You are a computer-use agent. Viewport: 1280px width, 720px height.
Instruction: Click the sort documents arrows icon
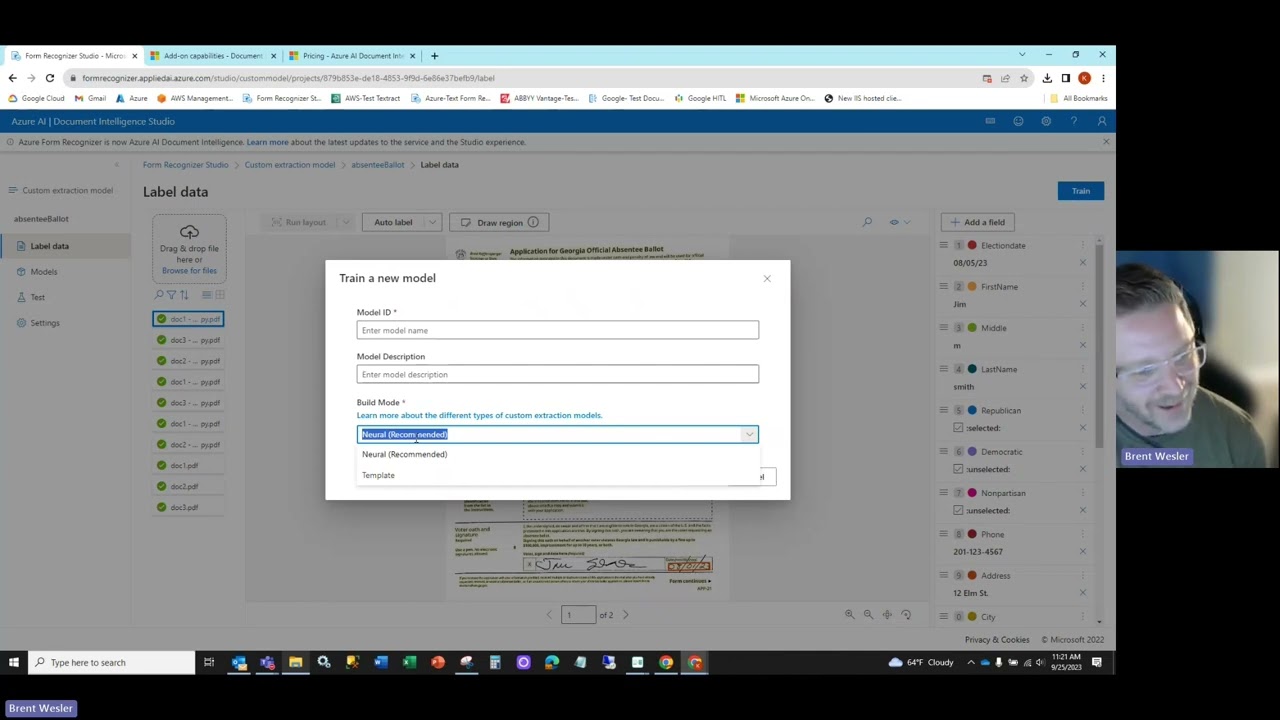pyautogui.click(x=184, y=295)
